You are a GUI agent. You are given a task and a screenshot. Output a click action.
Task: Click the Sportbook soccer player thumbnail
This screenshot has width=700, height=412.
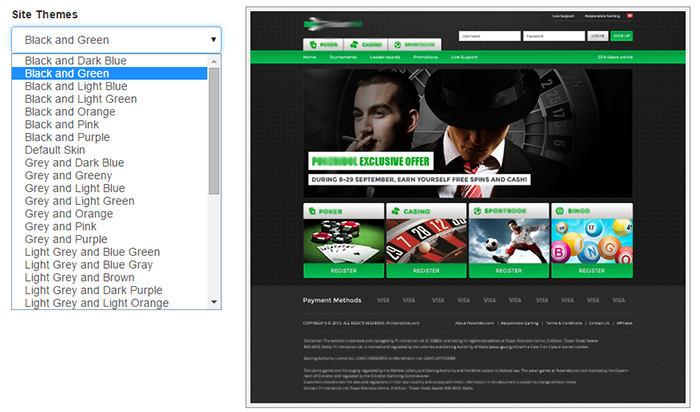(507, 241)
